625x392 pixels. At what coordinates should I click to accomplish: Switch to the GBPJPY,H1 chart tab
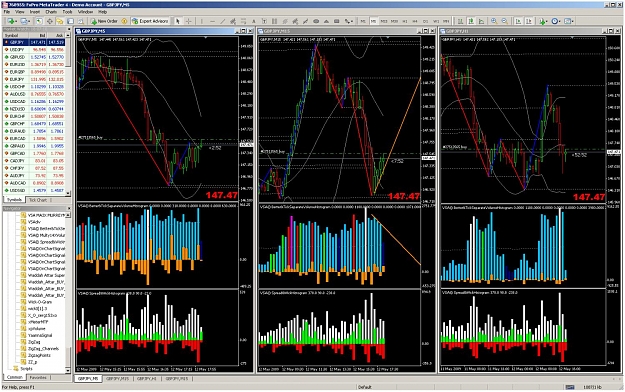pos(147,379)
